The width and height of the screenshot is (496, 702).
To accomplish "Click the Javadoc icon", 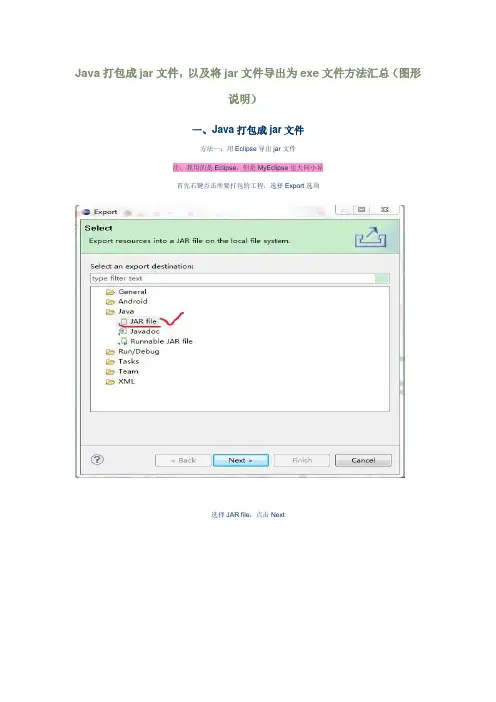I will tap(123, 332).
